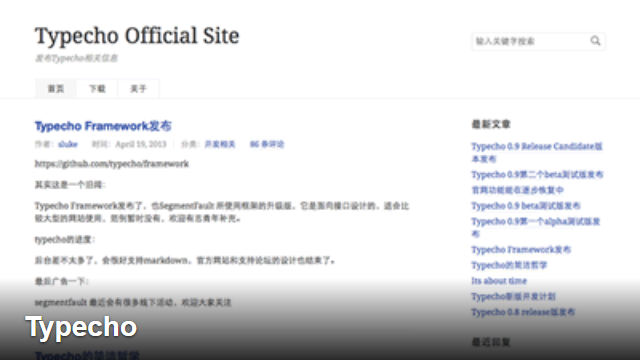Open Typecho 0.8 release版发布 sidebar link
Screen dimensions: 640x360
pos(523,312)
